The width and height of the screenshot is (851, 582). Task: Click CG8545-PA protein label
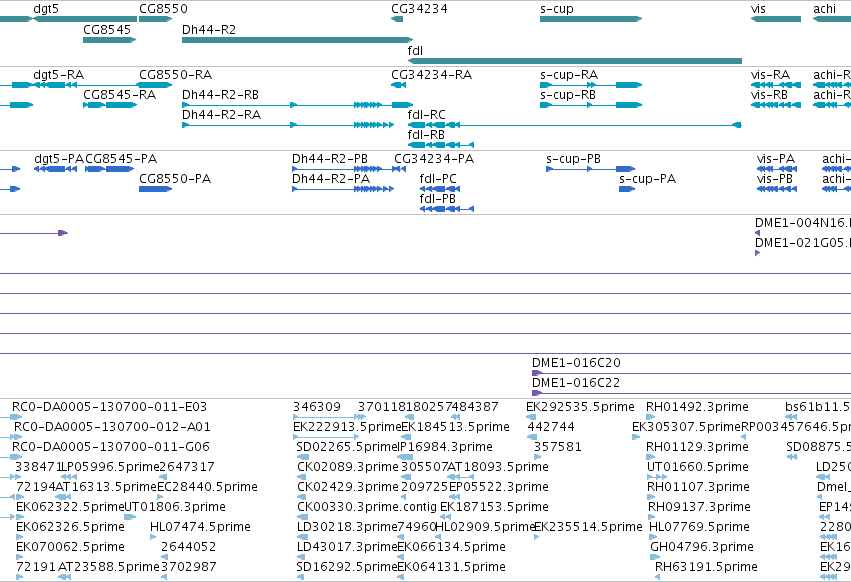[121, 159]
